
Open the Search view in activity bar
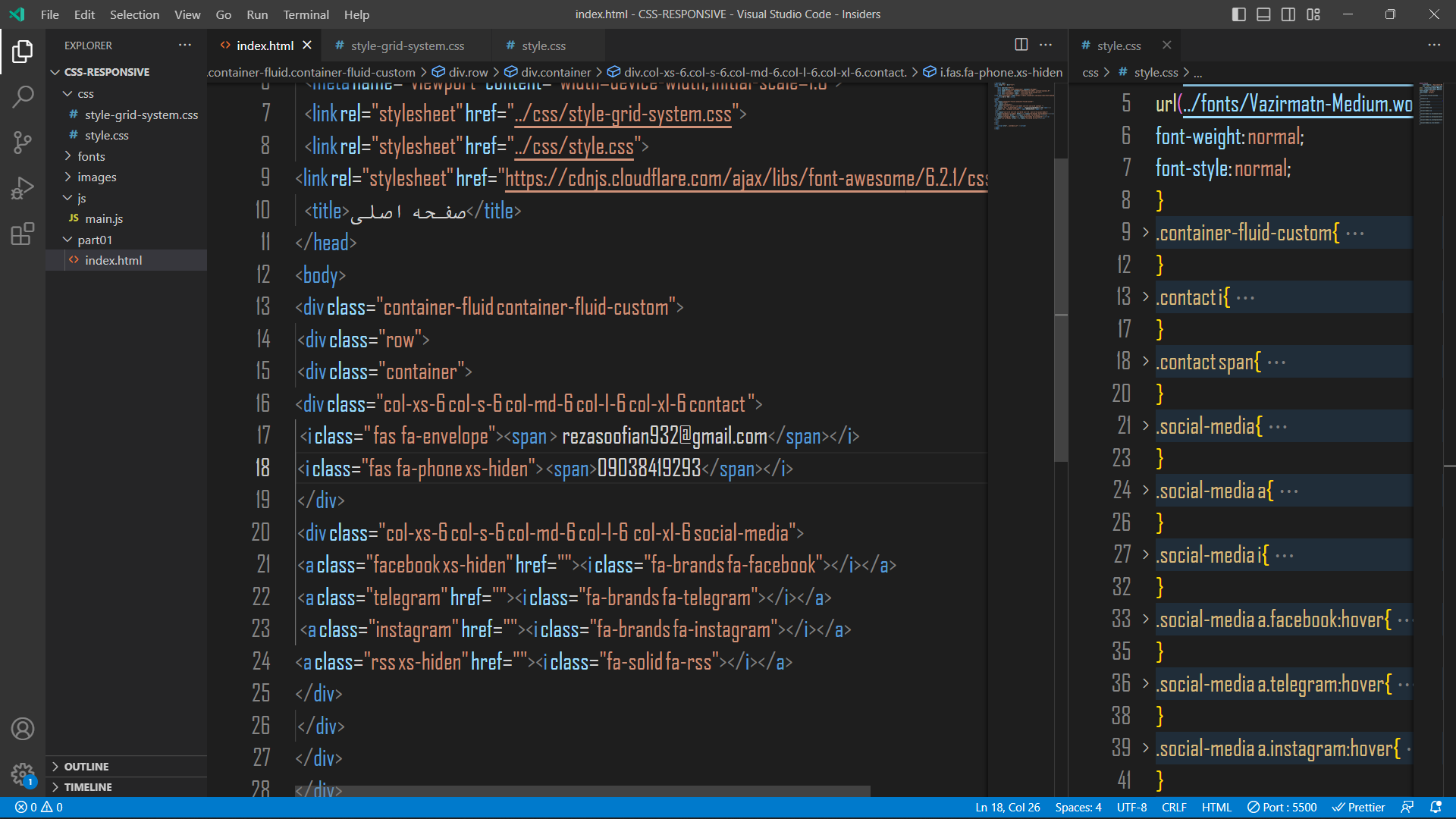[23, 96]
